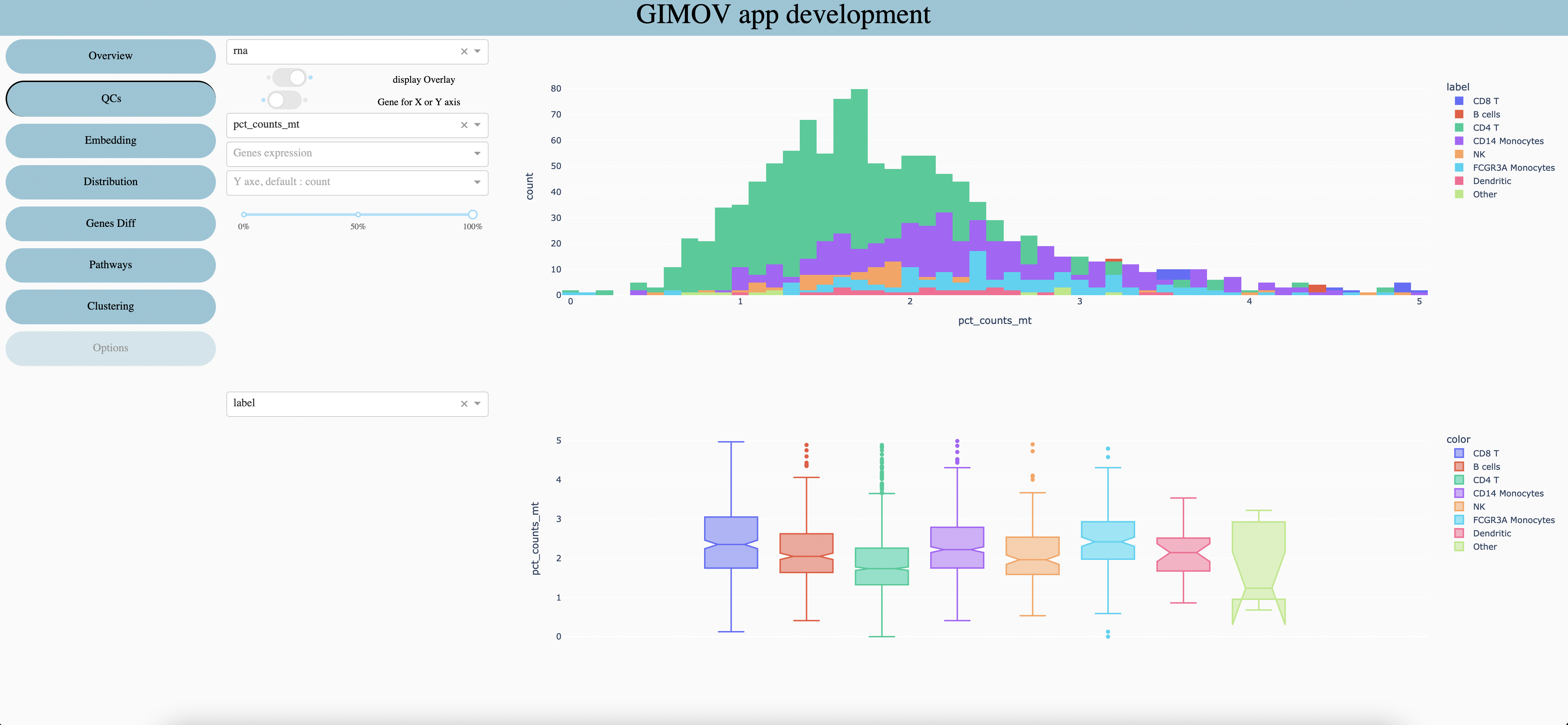Toggle Other in box plot legend
Viewport: 1568px width, 725px height.
click(x=1476, y=547)
